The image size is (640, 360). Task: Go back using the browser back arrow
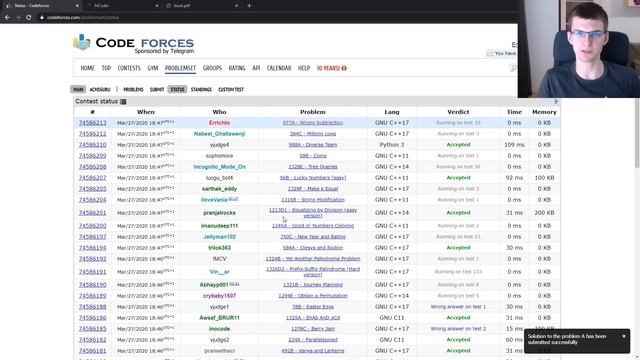[7, 18]
